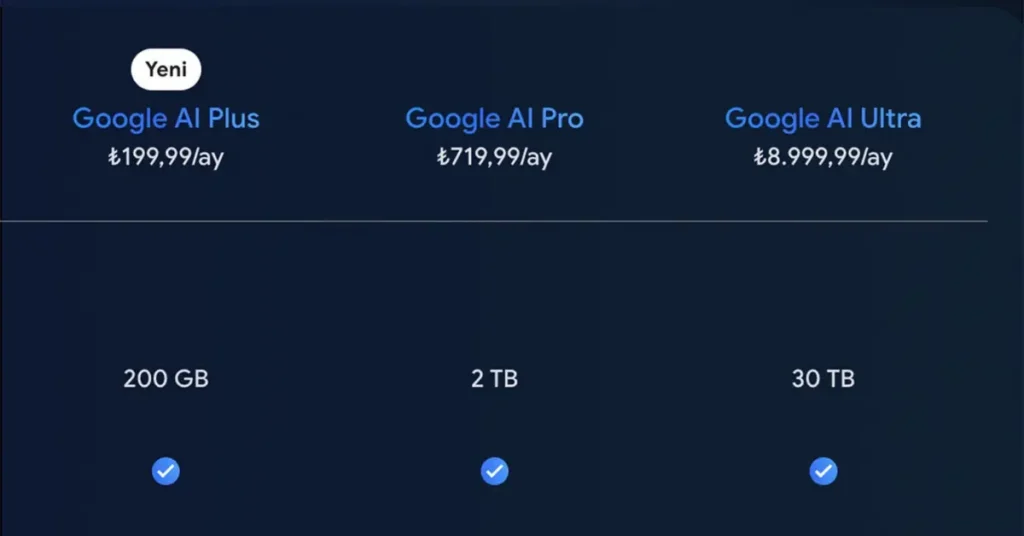The height and width of the screenshot is (536, 1024).
Task: Click the 30 TB storage value
Action: coord(823,379)
